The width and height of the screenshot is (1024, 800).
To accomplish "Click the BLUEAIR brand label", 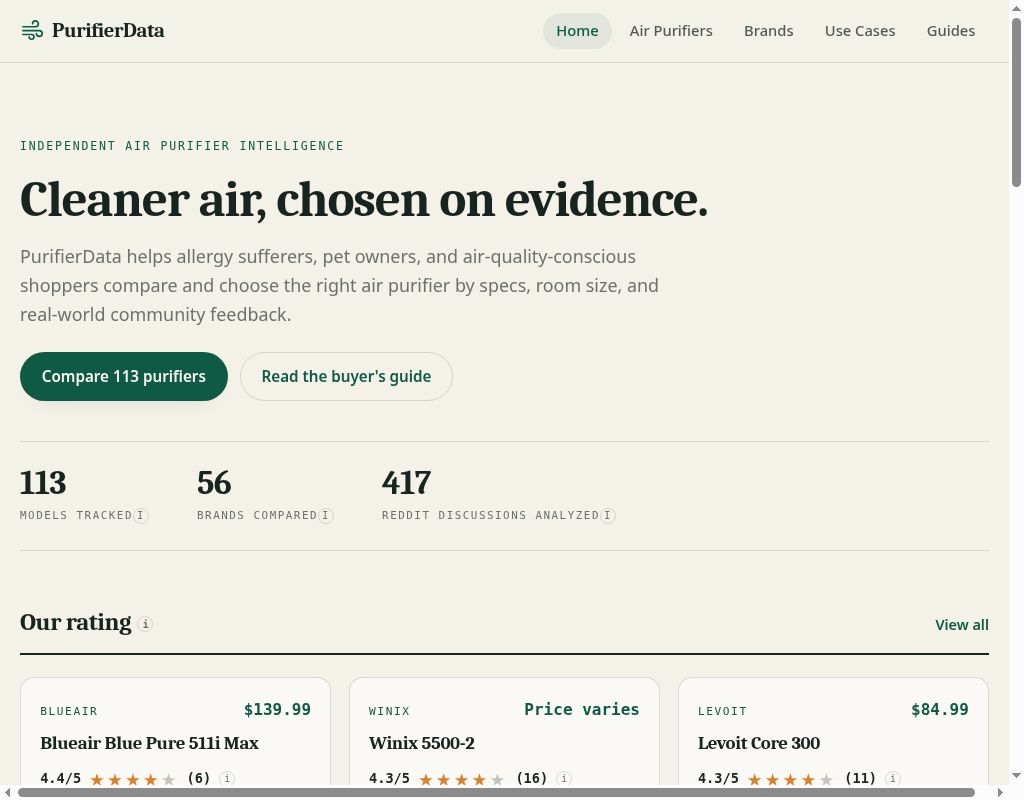I will coord(69,711).
